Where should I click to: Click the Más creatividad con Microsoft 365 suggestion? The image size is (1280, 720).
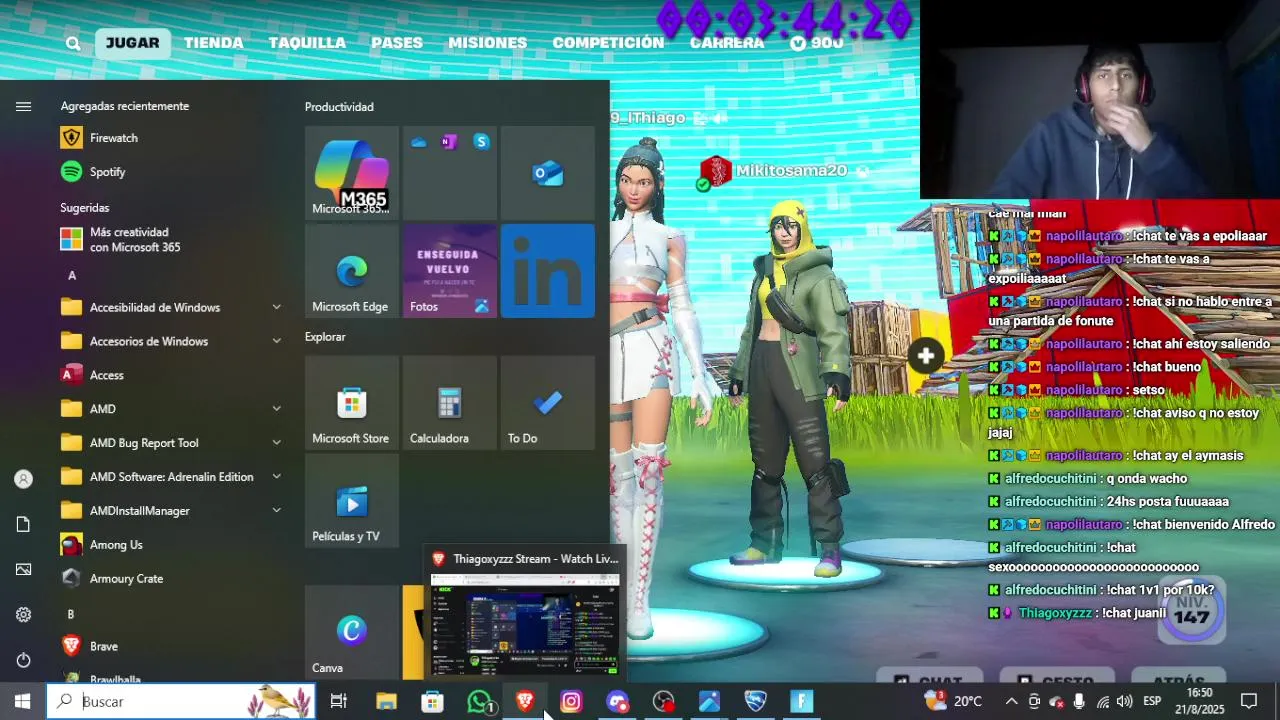(170, 240)
